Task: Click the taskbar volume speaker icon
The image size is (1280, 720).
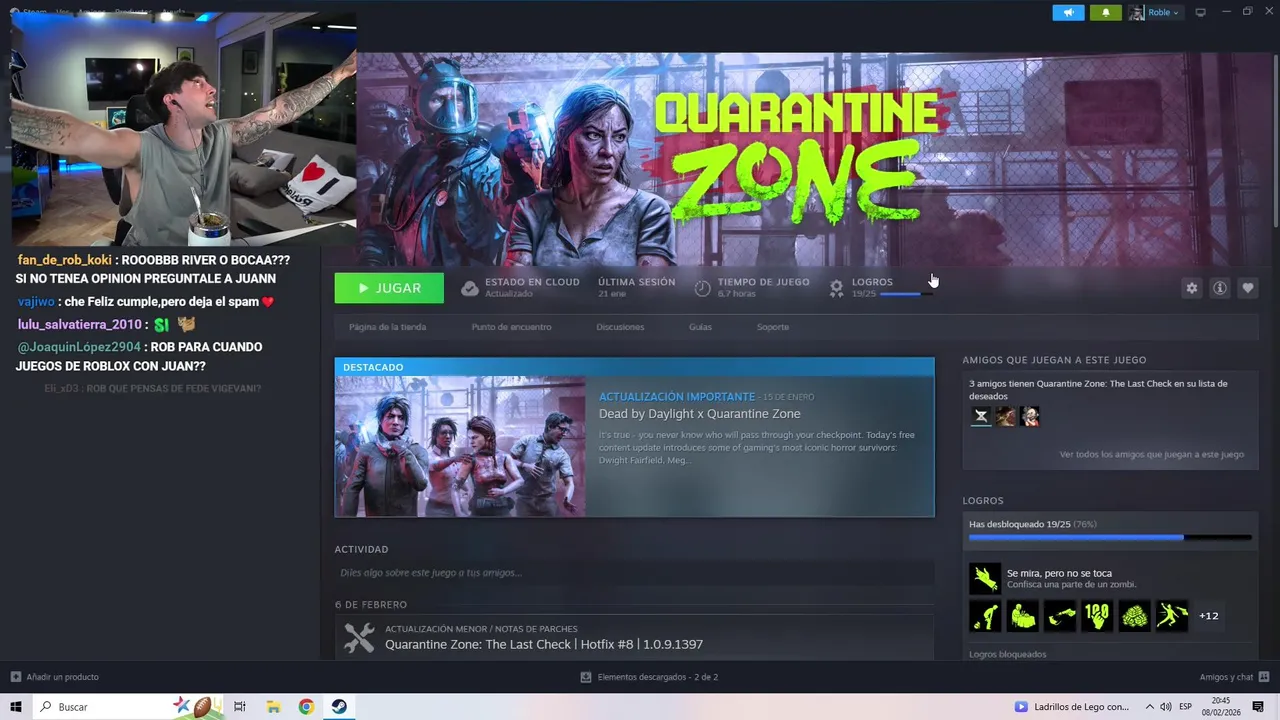Action: 1165,707
